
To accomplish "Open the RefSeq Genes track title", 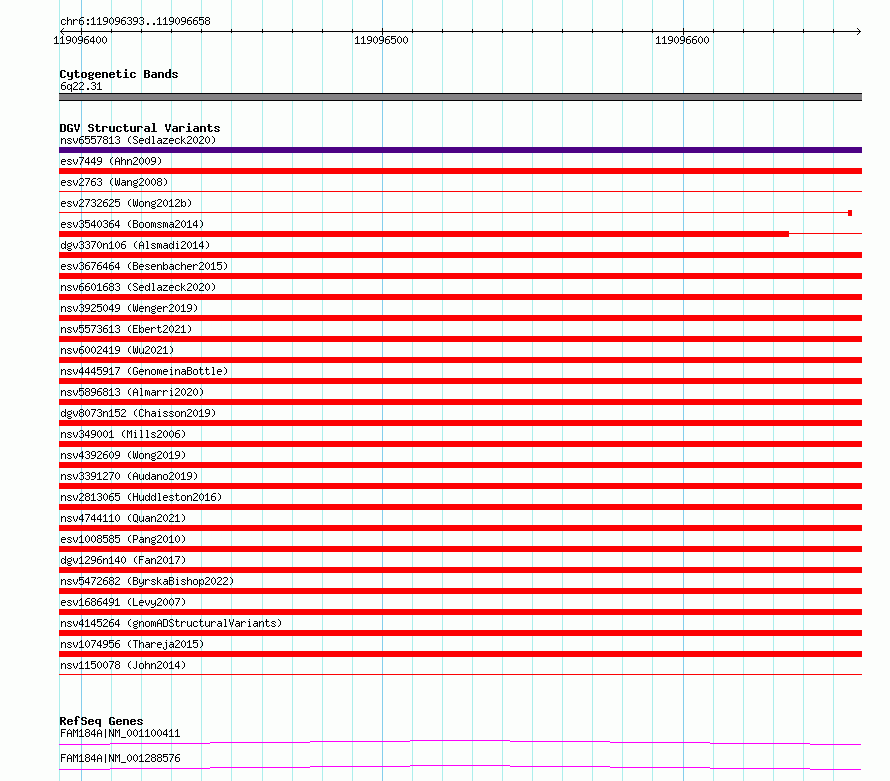I will 101,721.
